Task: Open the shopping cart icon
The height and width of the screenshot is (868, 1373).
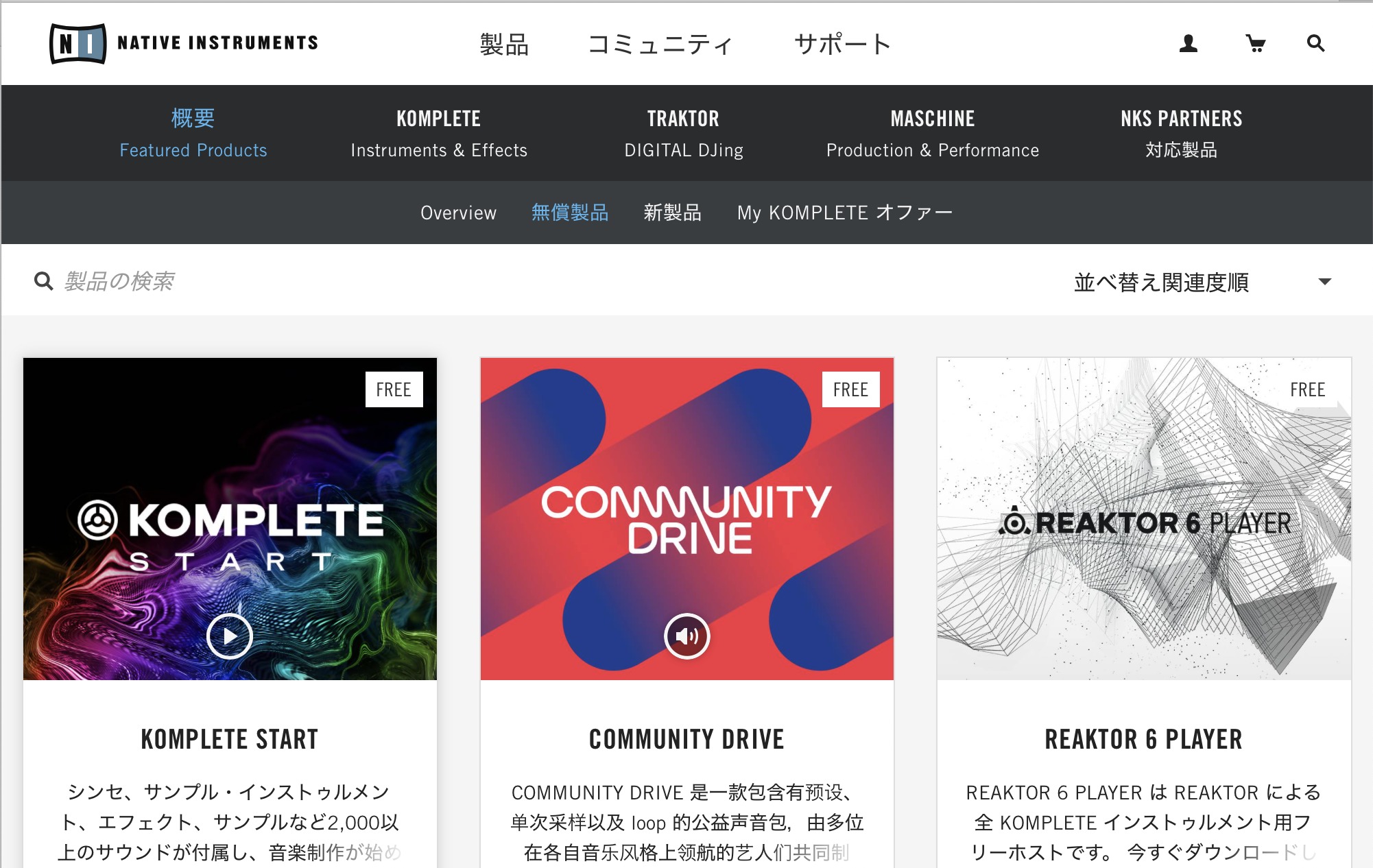Action: click(1255, 44)
